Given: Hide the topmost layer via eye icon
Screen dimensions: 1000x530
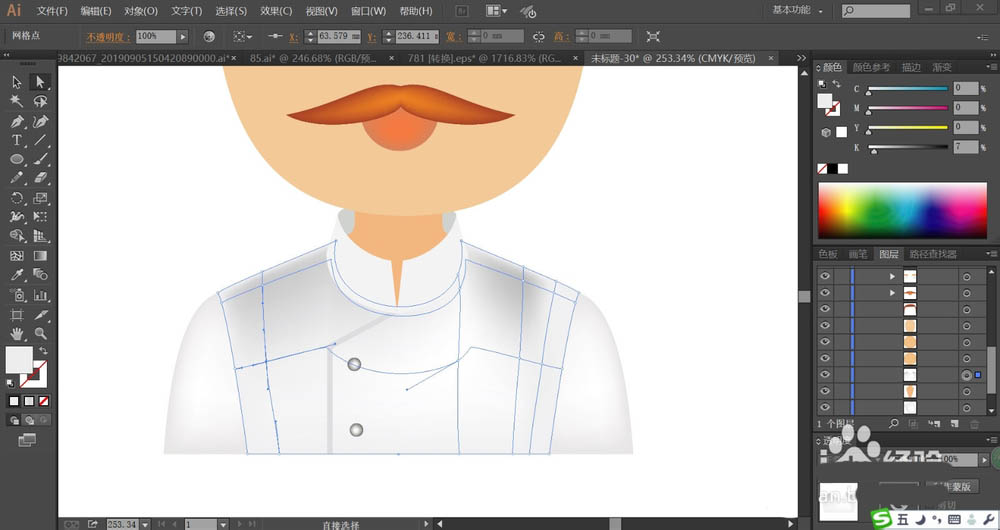Looking at the screenshot, I should [825, 276].
